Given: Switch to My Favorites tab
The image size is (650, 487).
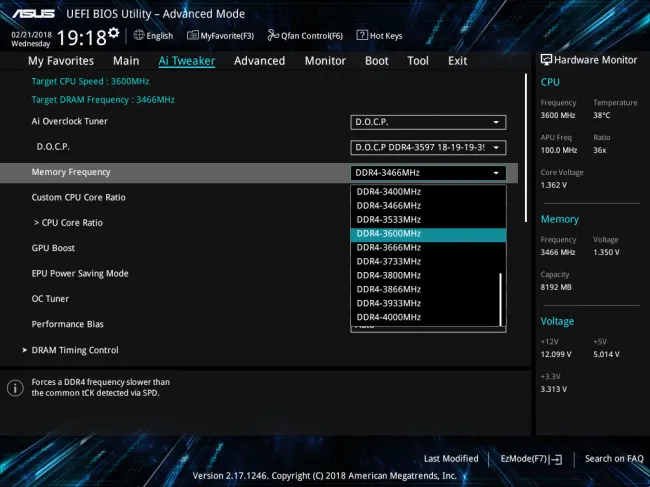Looking at the screenshot, I should (61, 61).
